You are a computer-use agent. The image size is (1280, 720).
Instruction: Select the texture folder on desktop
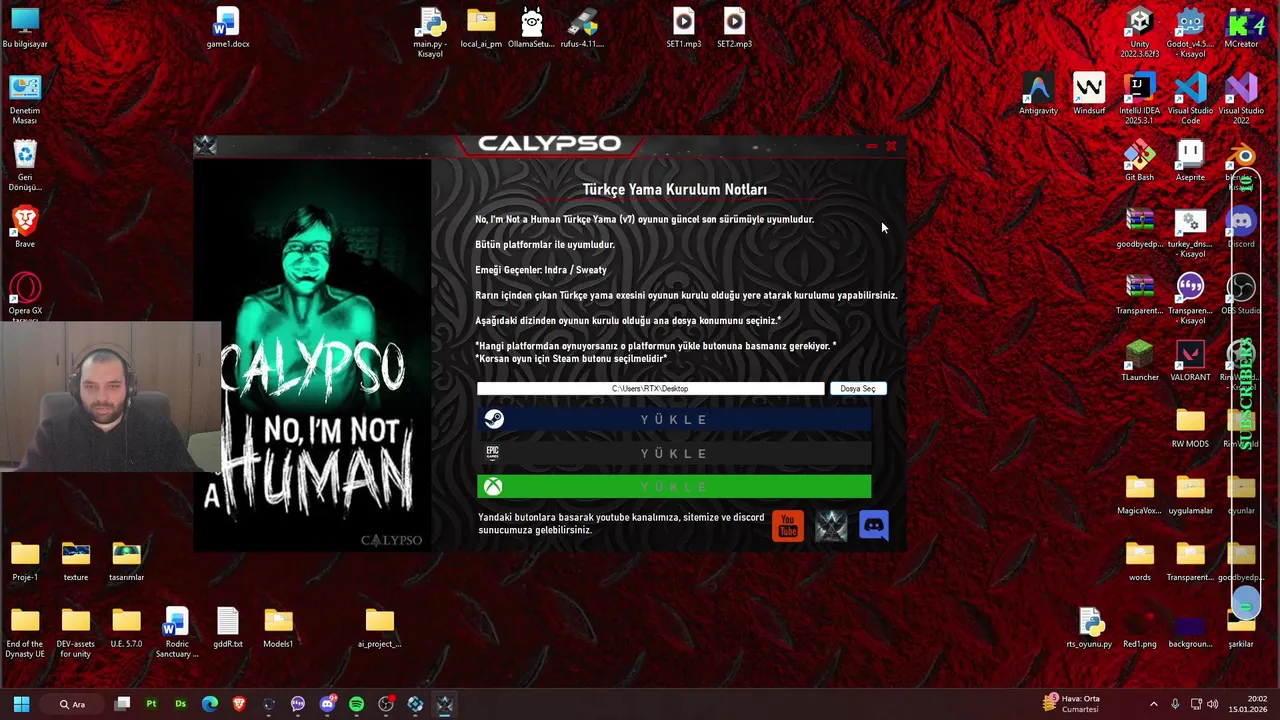click(x=76, y=562)
